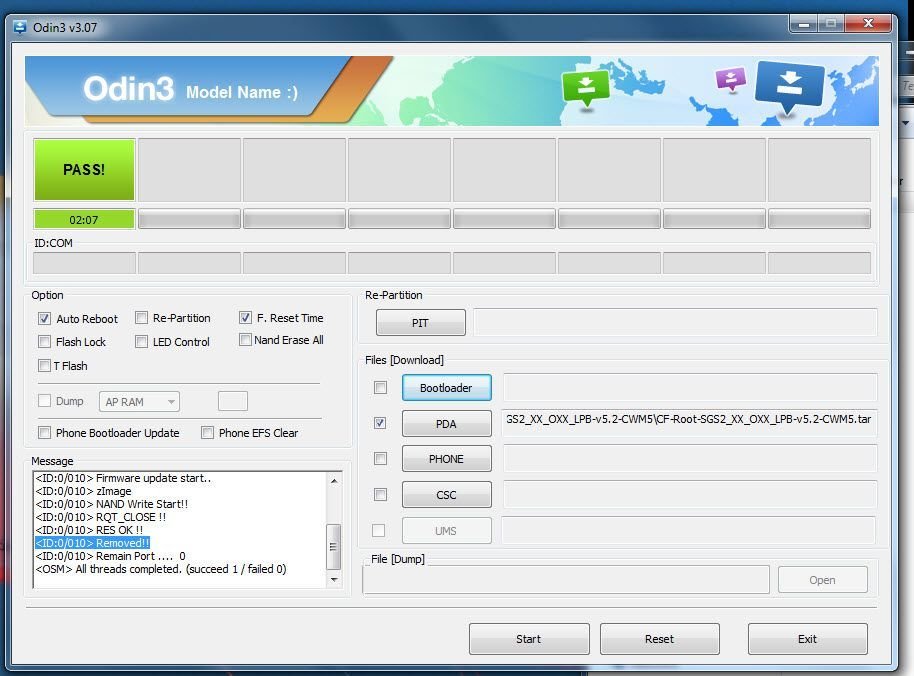914x676 pixels.
Task: Enable Phone EFS Clear checkbox
Action: (207, 432)
